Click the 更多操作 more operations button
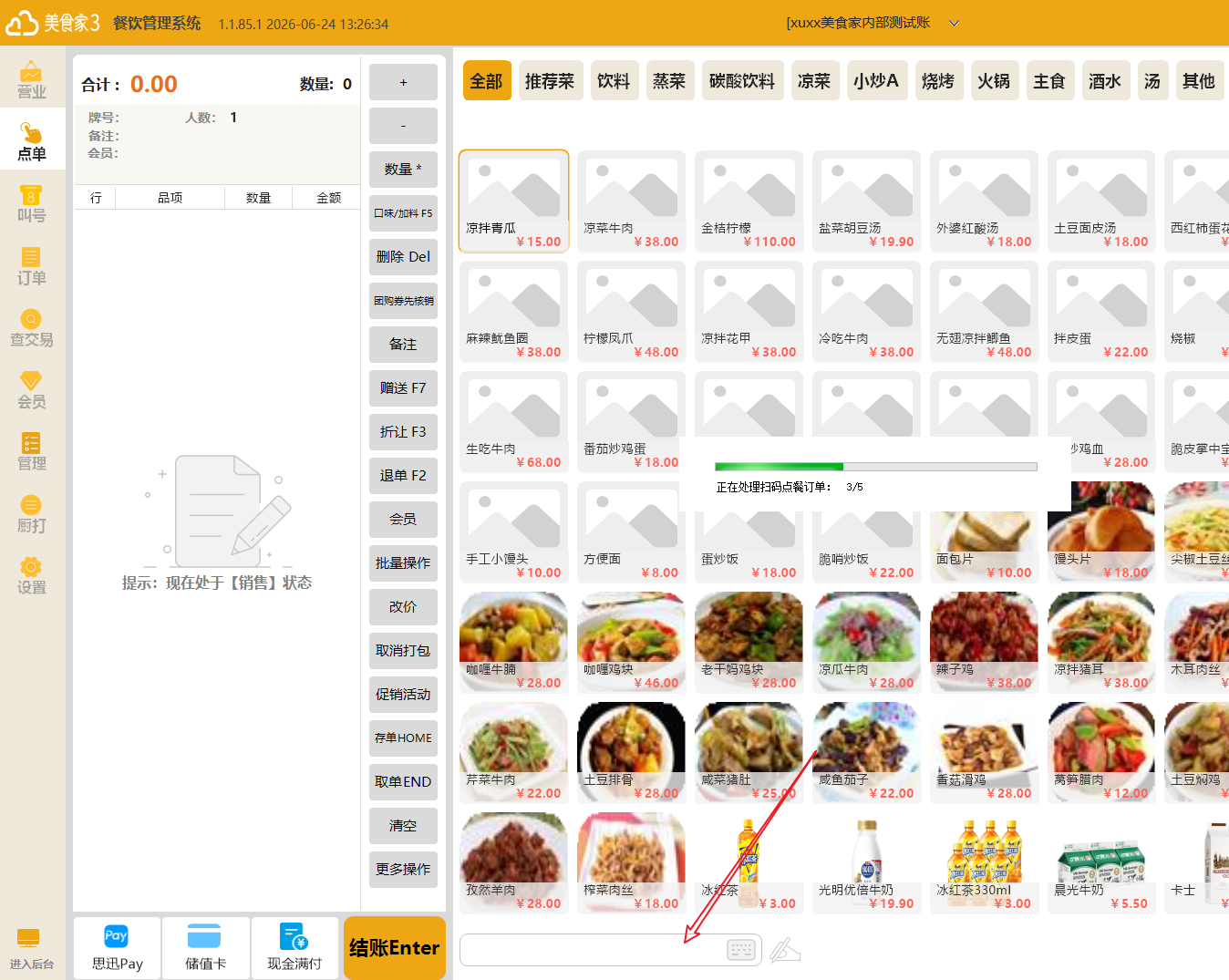The height and width of the screenshot is (980, 1229). click(403, 870)
